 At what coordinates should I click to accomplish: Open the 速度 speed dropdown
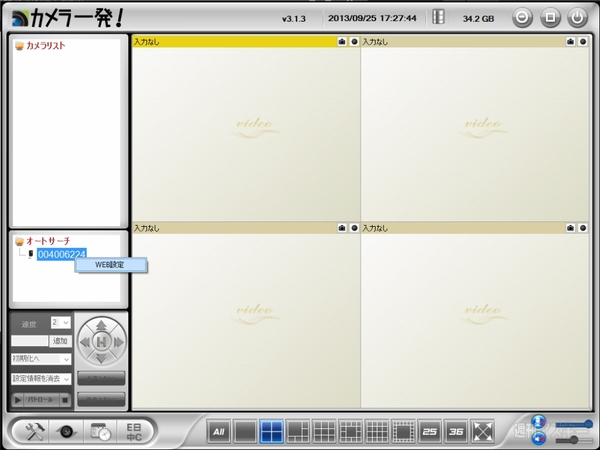(x=60, y=323)
